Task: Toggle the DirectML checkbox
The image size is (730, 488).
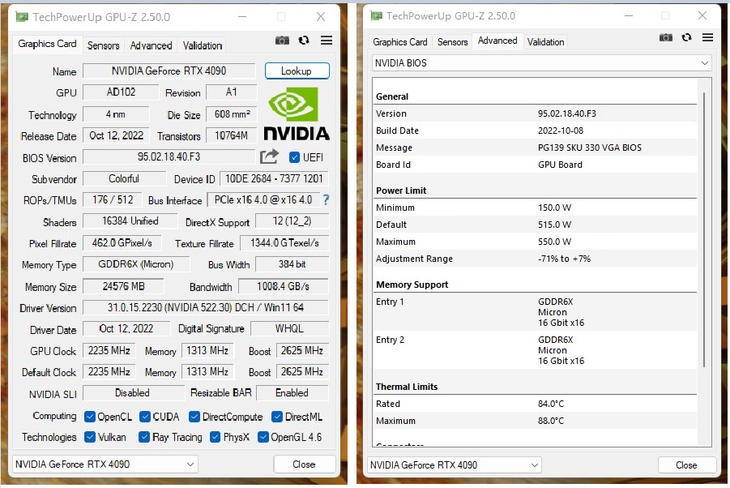Action: (x=277, y=416)
